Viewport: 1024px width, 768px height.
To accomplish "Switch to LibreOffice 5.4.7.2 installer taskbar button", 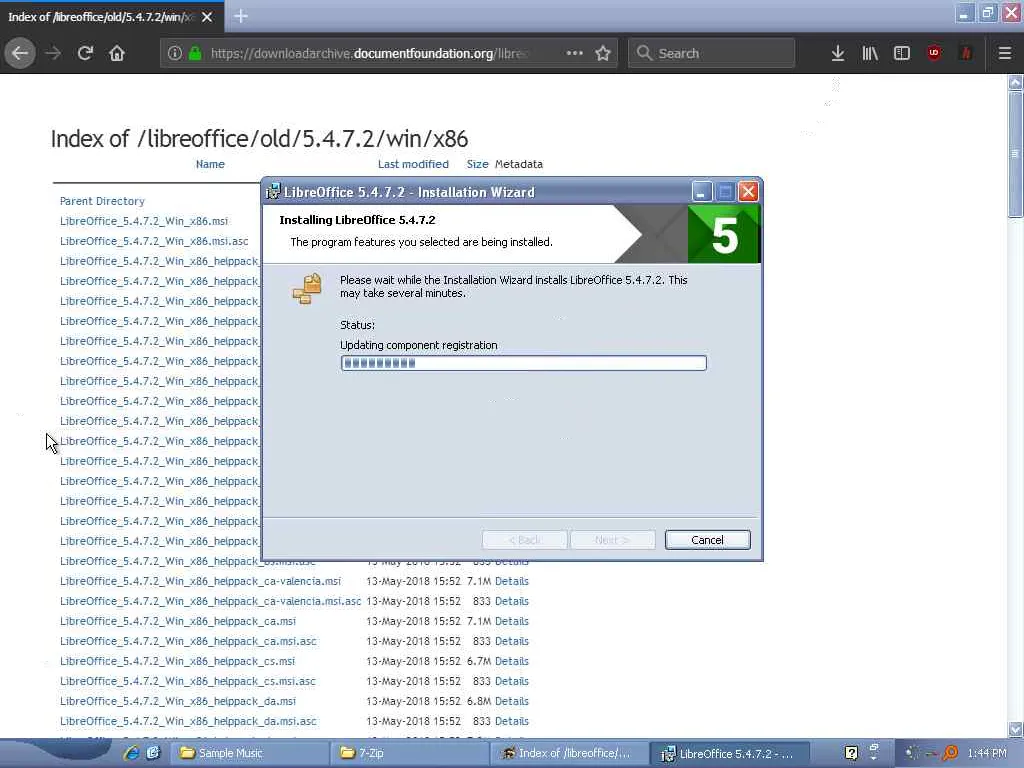I will pyautogui.click(x=730, y=753).
